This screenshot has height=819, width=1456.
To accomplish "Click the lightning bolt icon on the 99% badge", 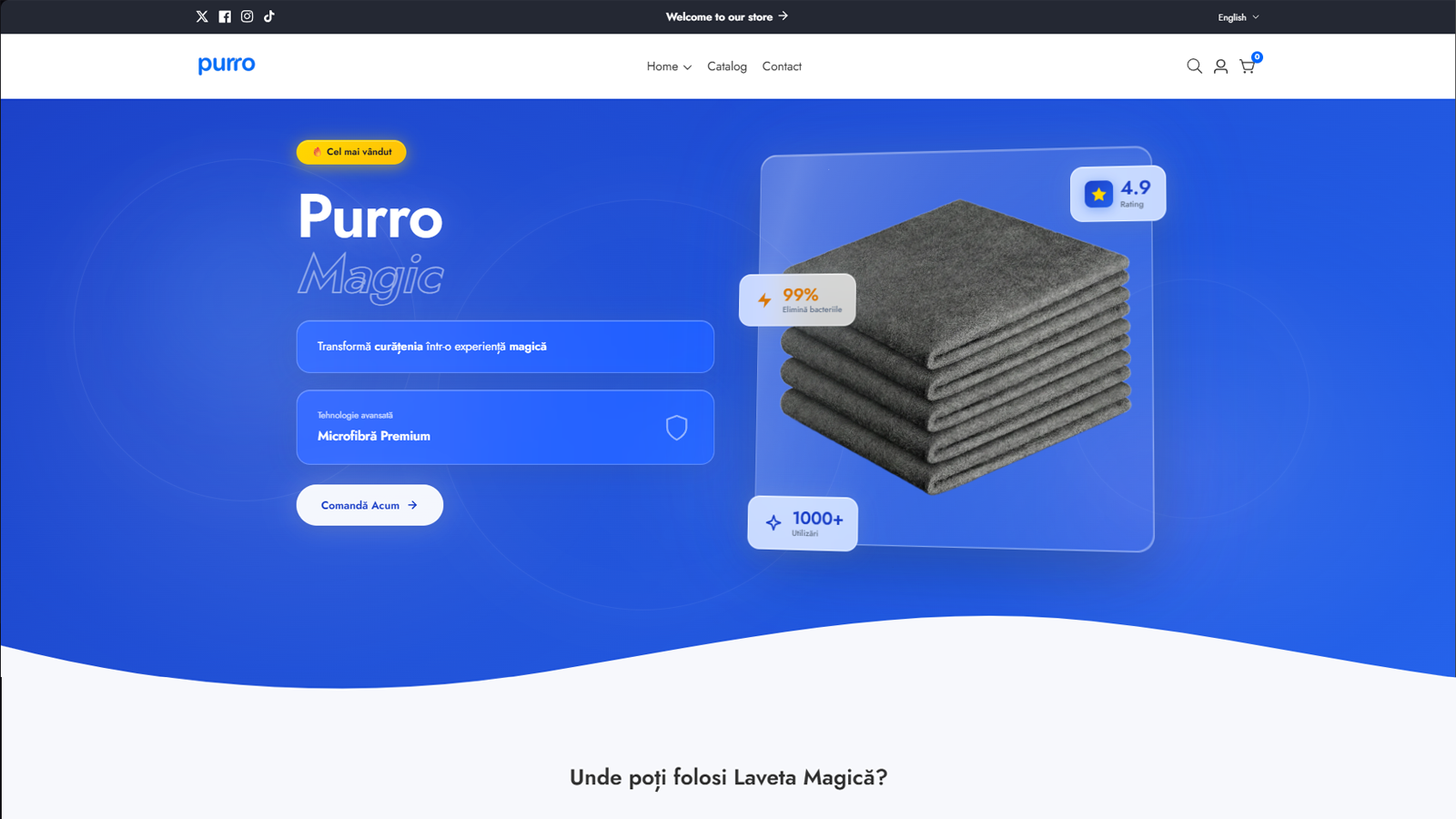I will pos(764,300).
